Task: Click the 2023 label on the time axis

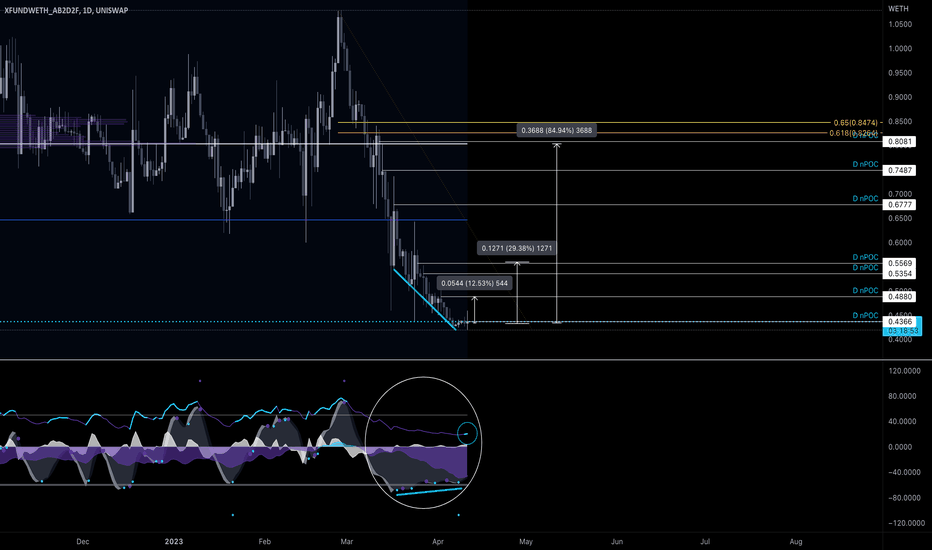Action: click(x=174, y=542)
